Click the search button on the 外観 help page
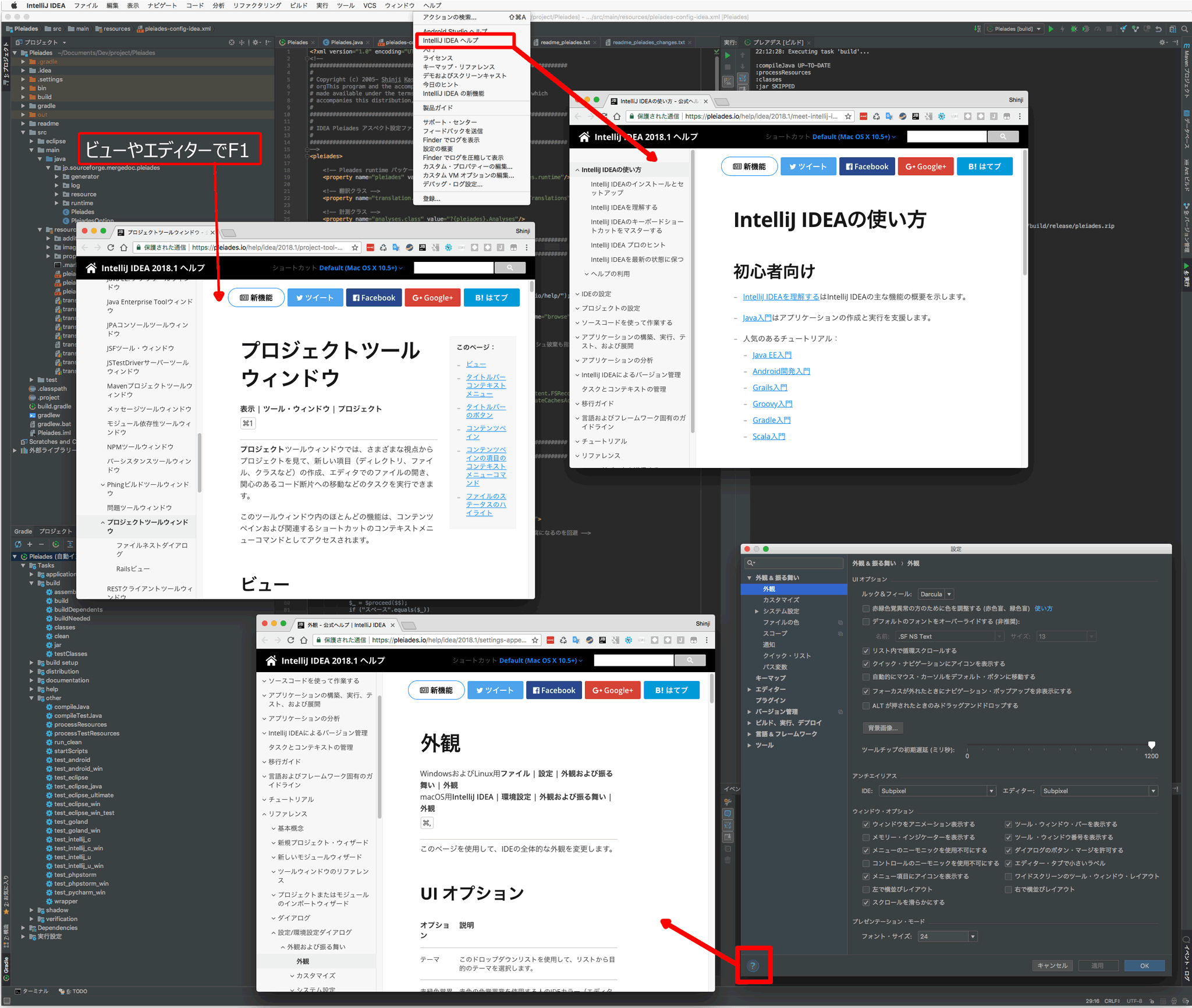The image size is (1192, 1008). (690, 660)
